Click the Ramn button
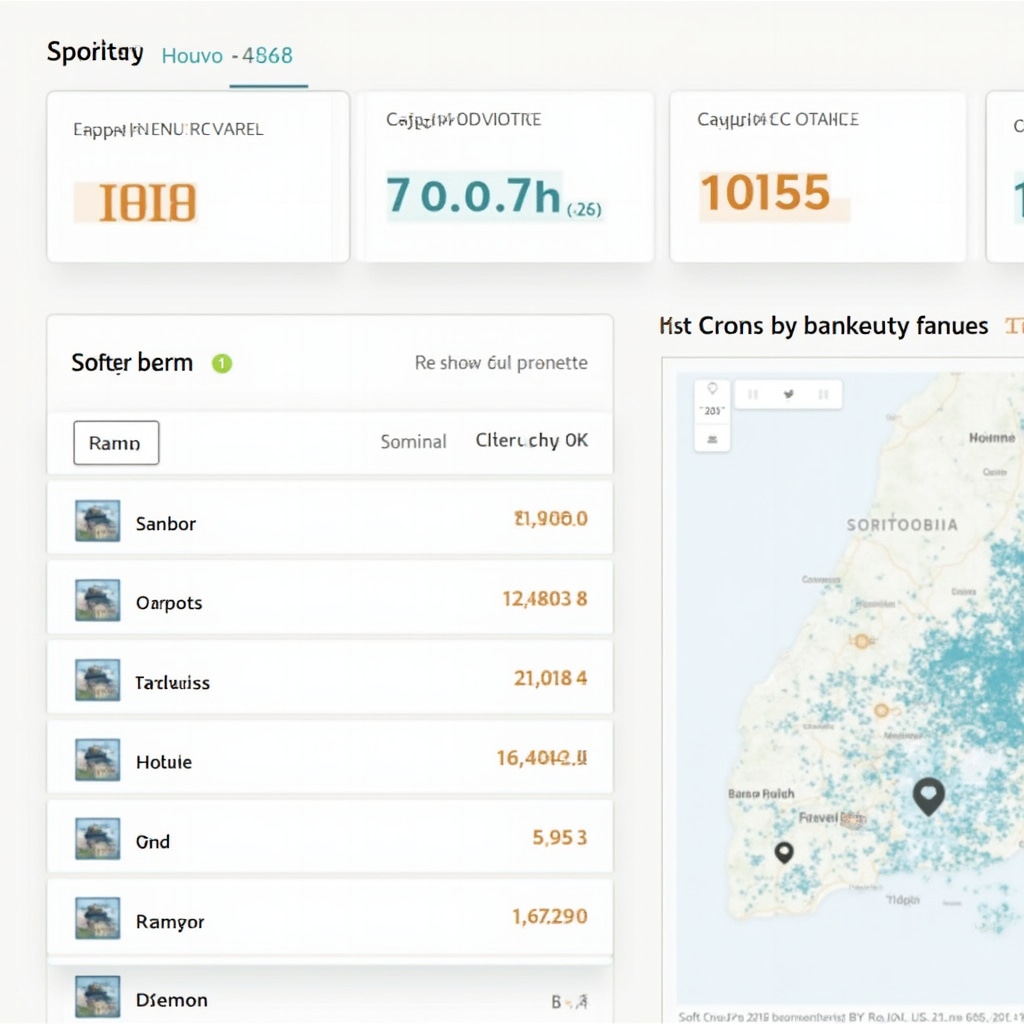1024x1024 pixels. pyautogui.click(x=116, y=443)
